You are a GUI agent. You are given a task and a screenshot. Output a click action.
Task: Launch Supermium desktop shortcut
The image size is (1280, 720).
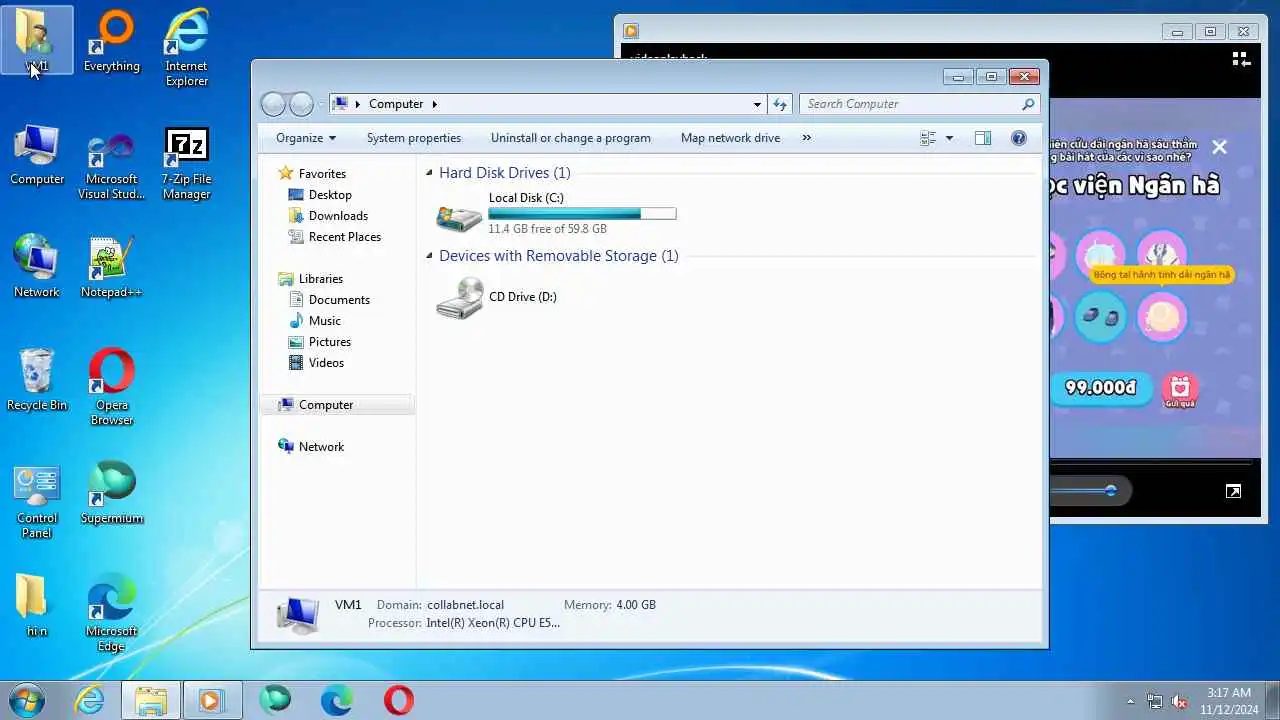112,493
